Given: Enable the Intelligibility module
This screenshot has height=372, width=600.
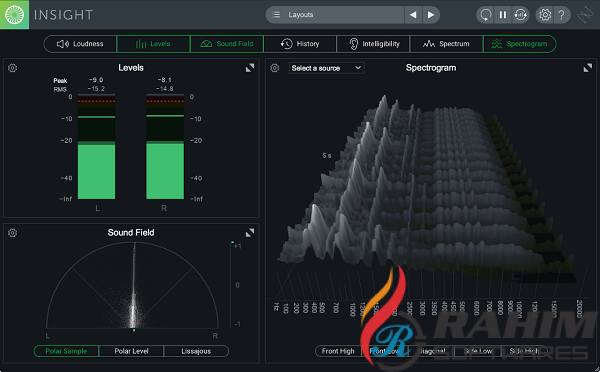Looking at the screenshot, I should pos(373,44).
